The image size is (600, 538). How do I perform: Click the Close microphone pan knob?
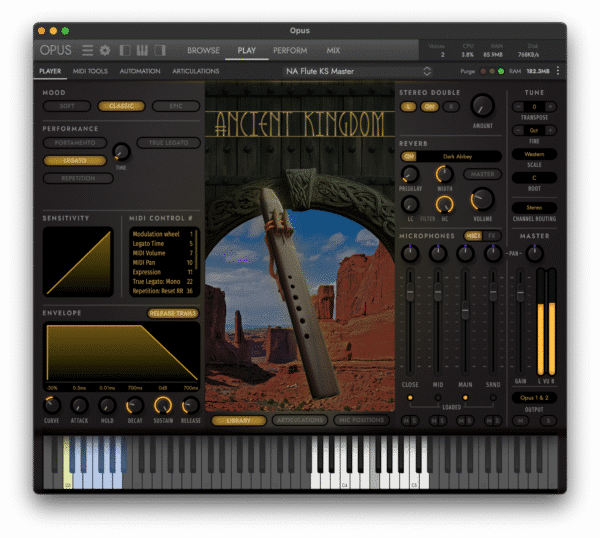coord(410,253)
